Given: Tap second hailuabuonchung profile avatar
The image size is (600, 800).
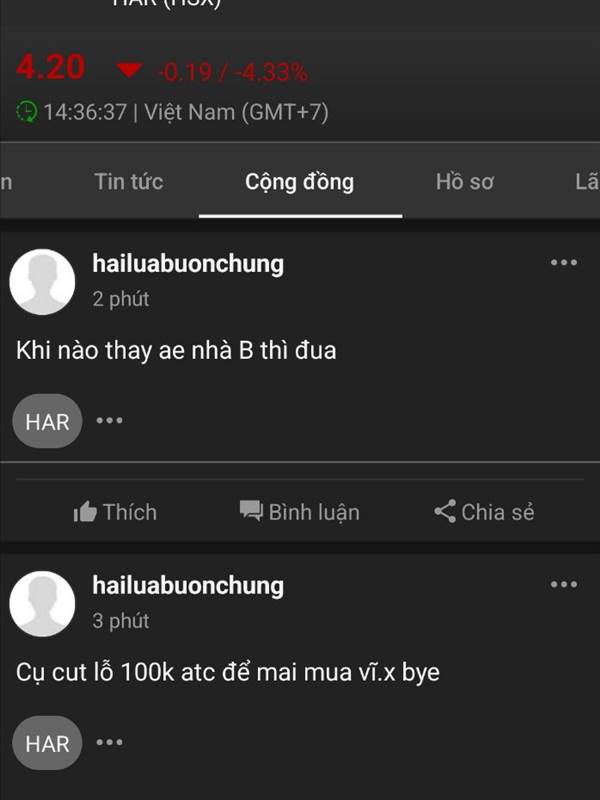Looking at the screenshot, I should point(42,604).
